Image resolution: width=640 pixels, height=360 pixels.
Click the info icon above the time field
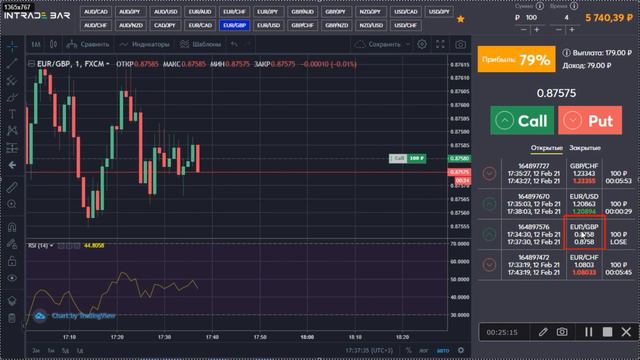[574, 6]
